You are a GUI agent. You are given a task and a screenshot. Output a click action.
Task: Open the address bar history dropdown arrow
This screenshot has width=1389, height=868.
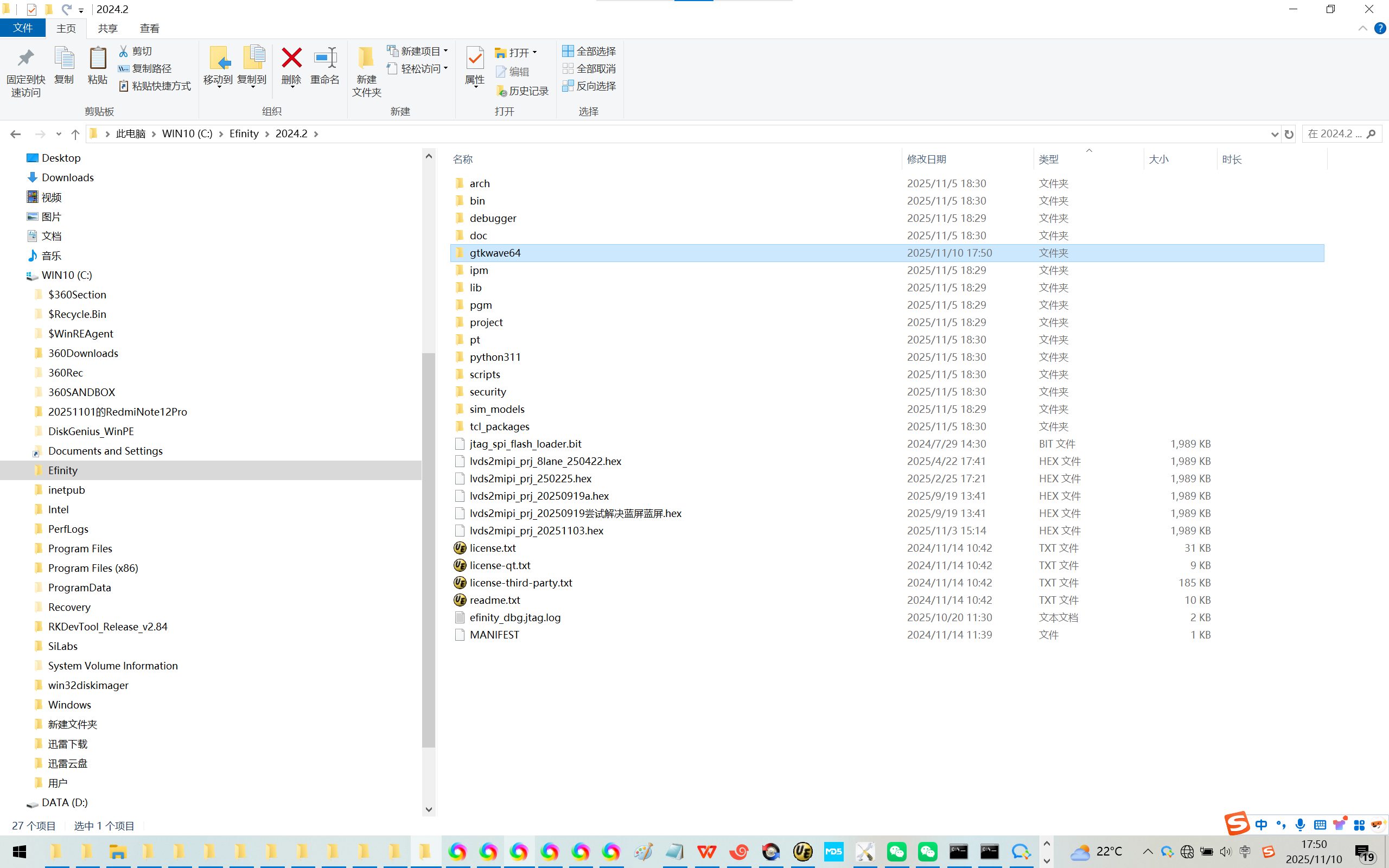click(x=1275, y=134)
